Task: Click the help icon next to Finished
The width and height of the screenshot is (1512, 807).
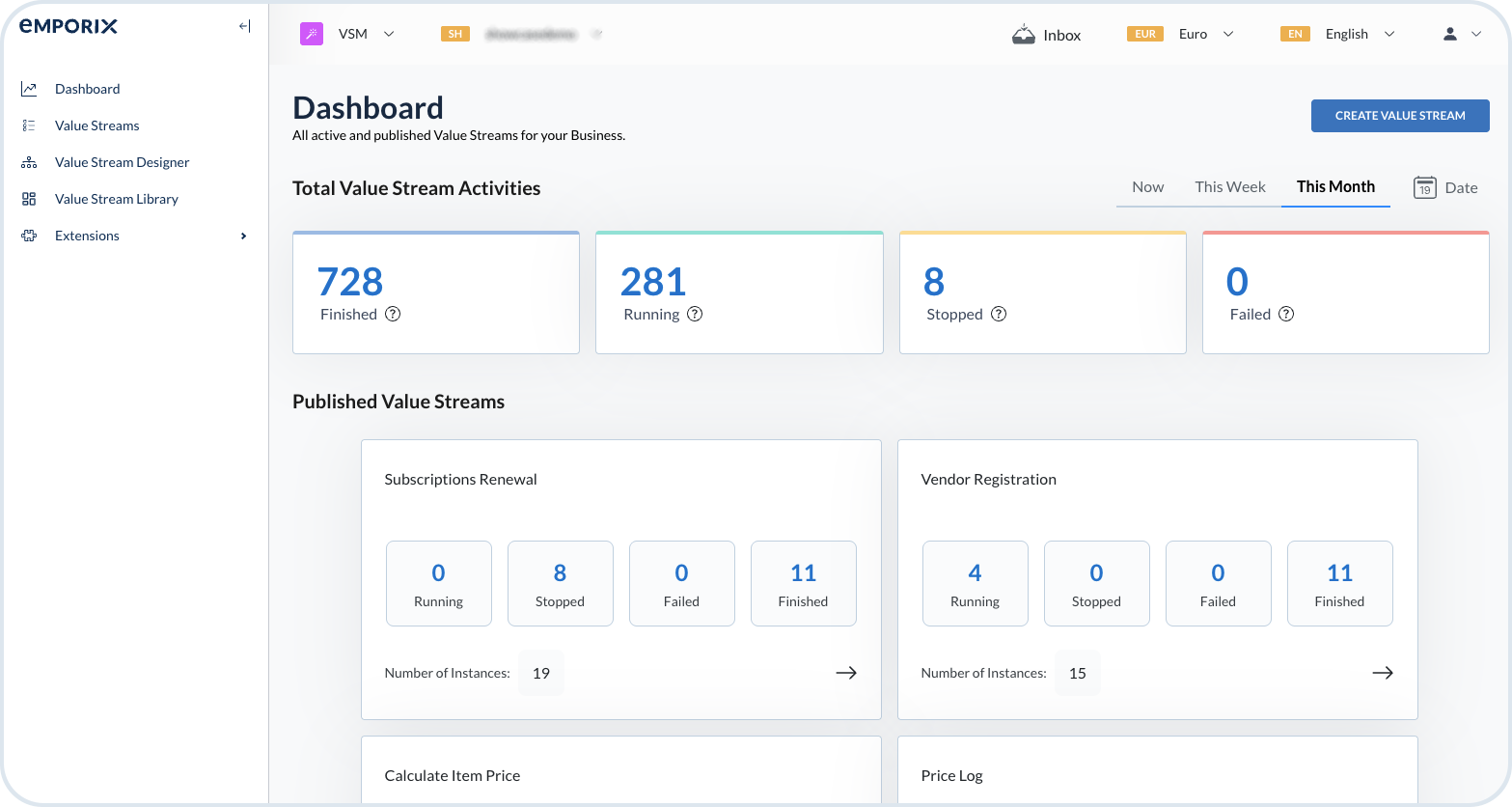Action: [x=393, y=314]
